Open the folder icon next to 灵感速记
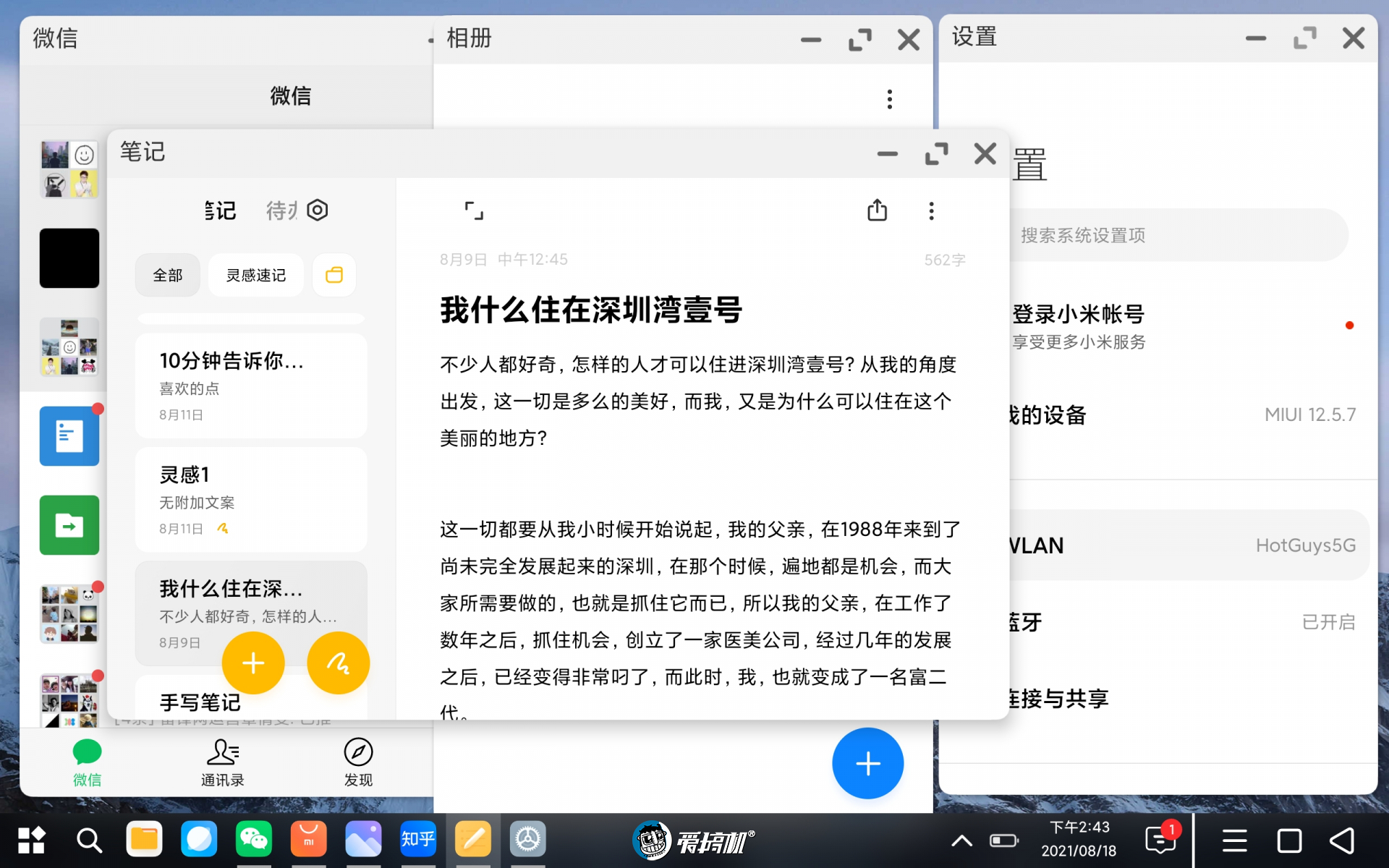The image size is (1389, 868). pos(334,275)
